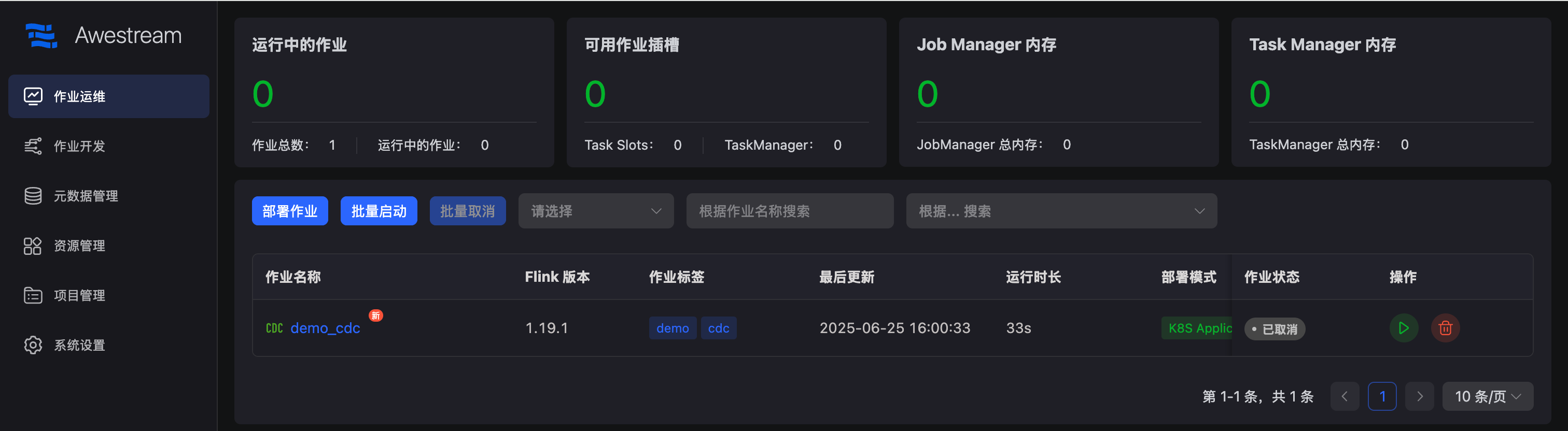Viewport: 1568px width, 431px height.
Task: Click the 批量启动 button
Action: tap(379, 211)
